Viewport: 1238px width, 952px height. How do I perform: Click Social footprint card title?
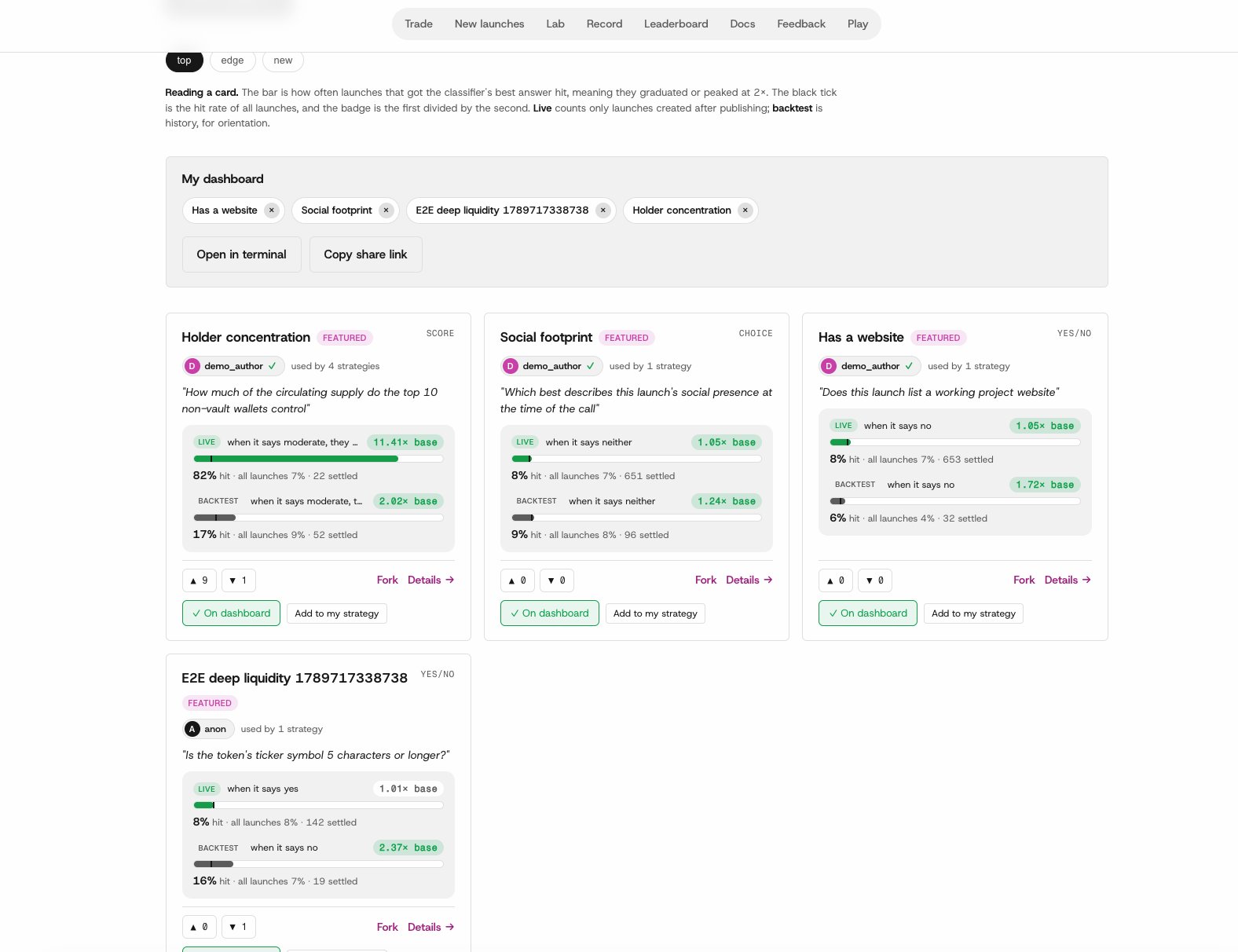point(546,338)
